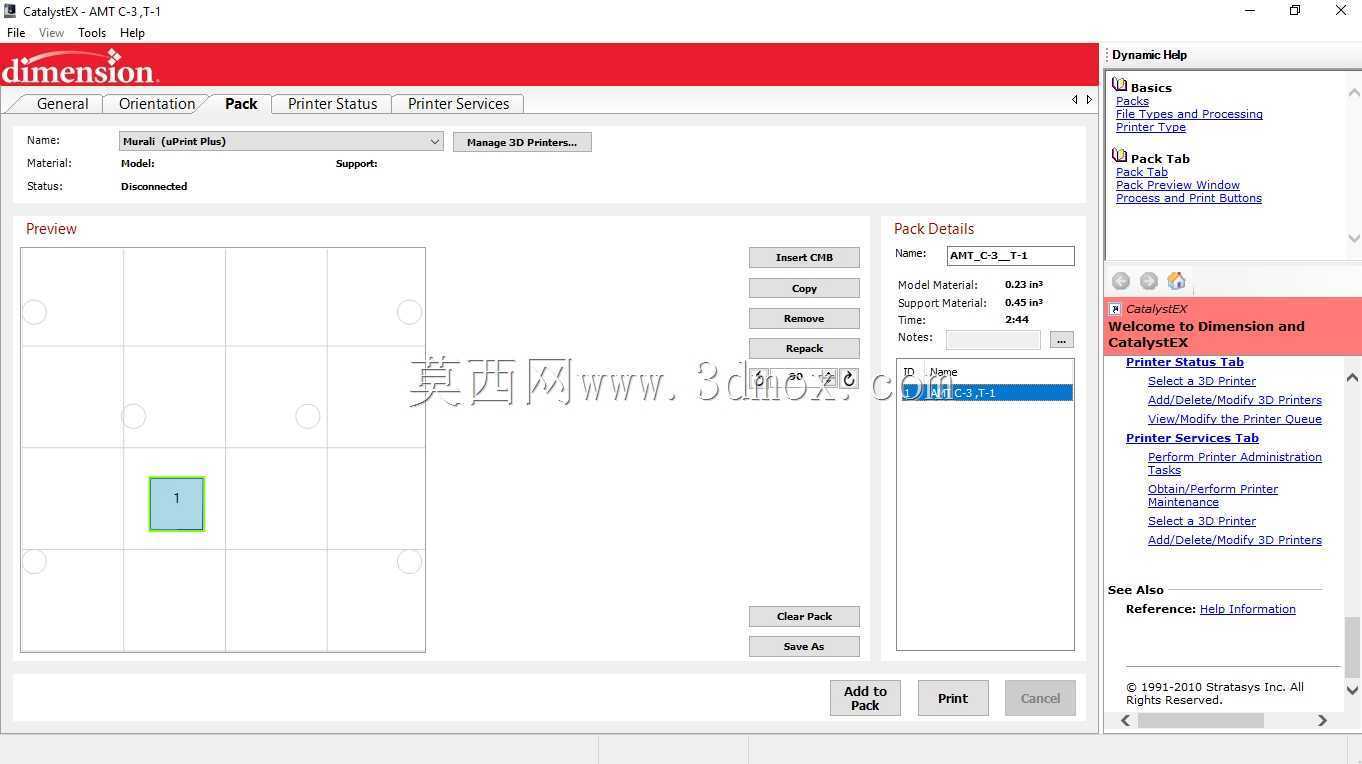Open View/Modify the Printer Queue link
This screenshot has width=1362, height=764.
pyautogui.click(x=1235, y=419)
